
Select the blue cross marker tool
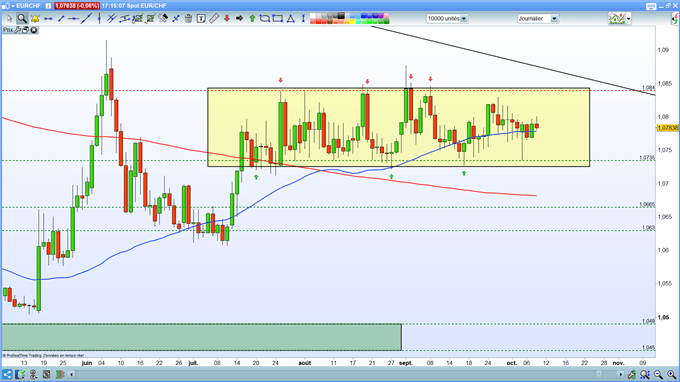[x=176, y=19]
